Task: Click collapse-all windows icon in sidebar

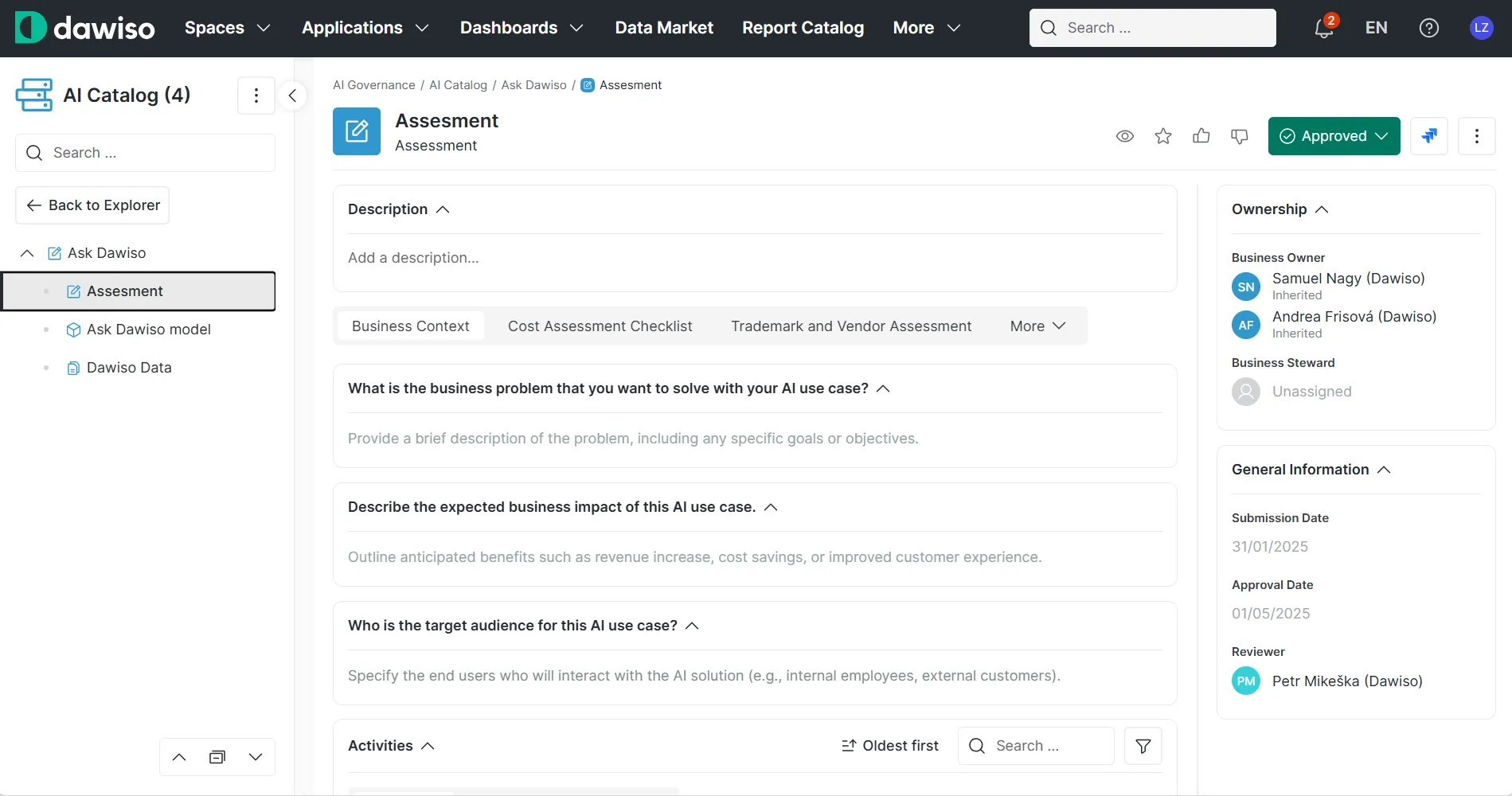Action: (x=217, y=757)
